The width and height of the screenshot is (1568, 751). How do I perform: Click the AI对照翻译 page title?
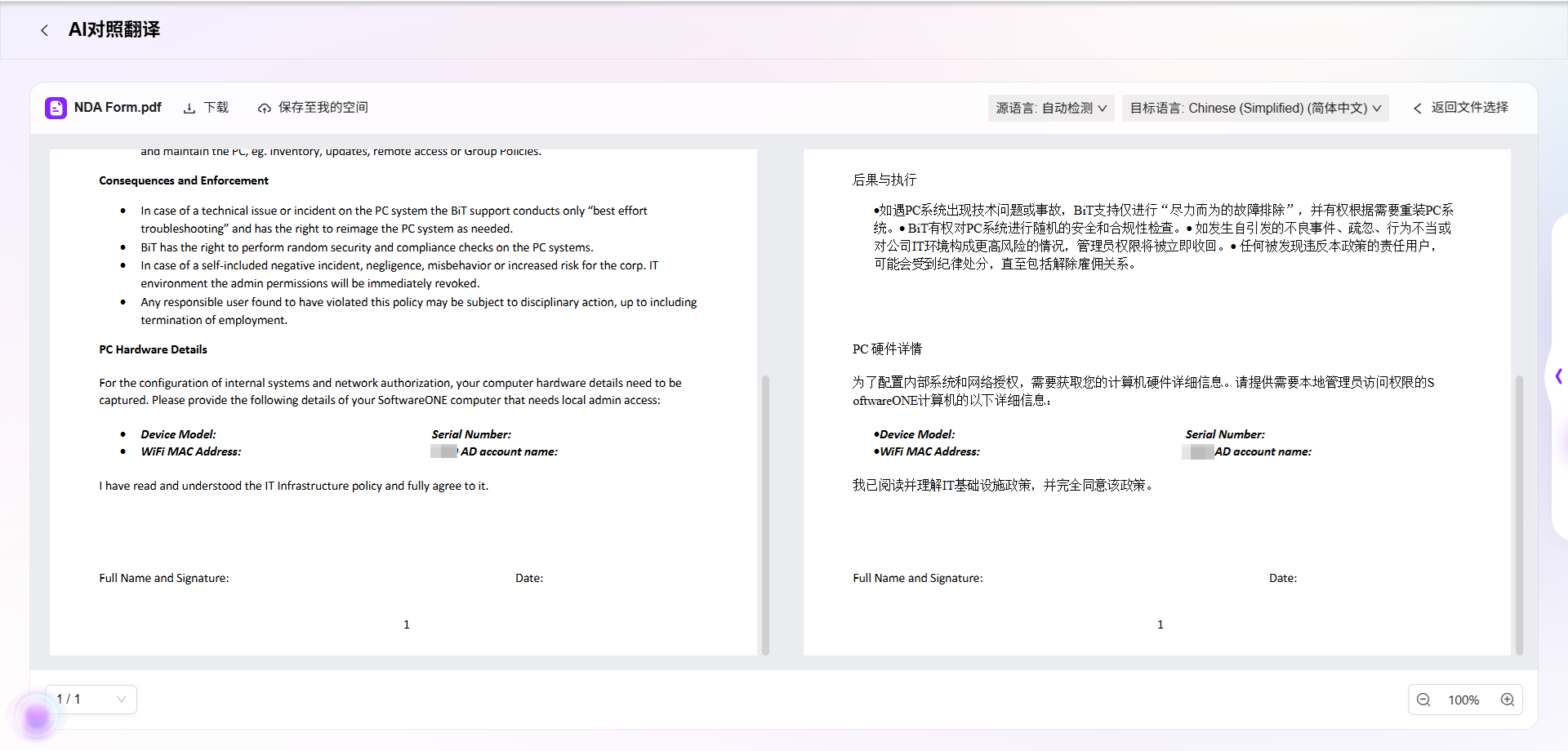point(114,30)
